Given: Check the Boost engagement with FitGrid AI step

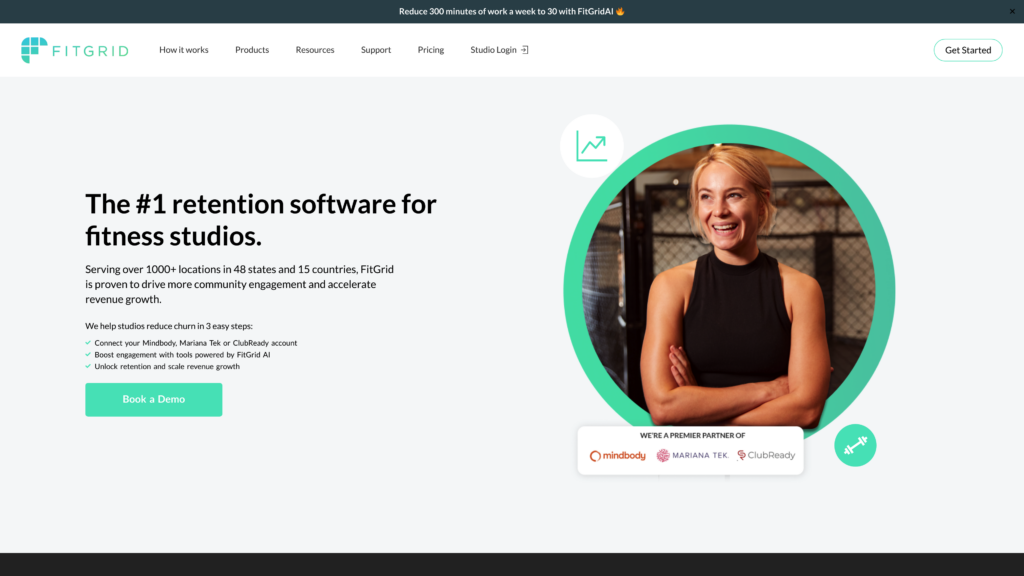Looking at the screenshot, I should click(x=87, y=354).
